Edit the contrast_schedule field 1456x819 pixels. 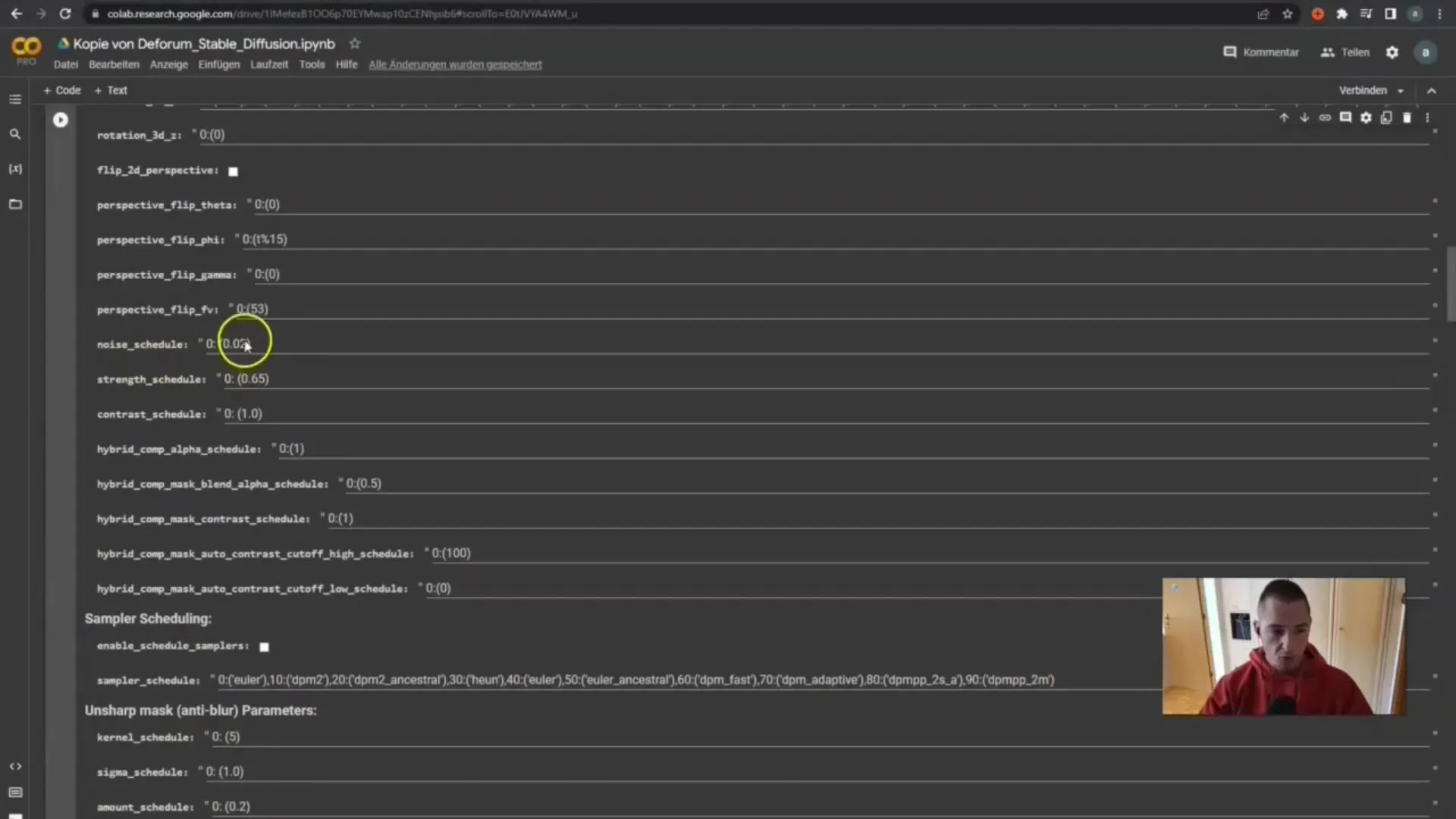[825, 414]
